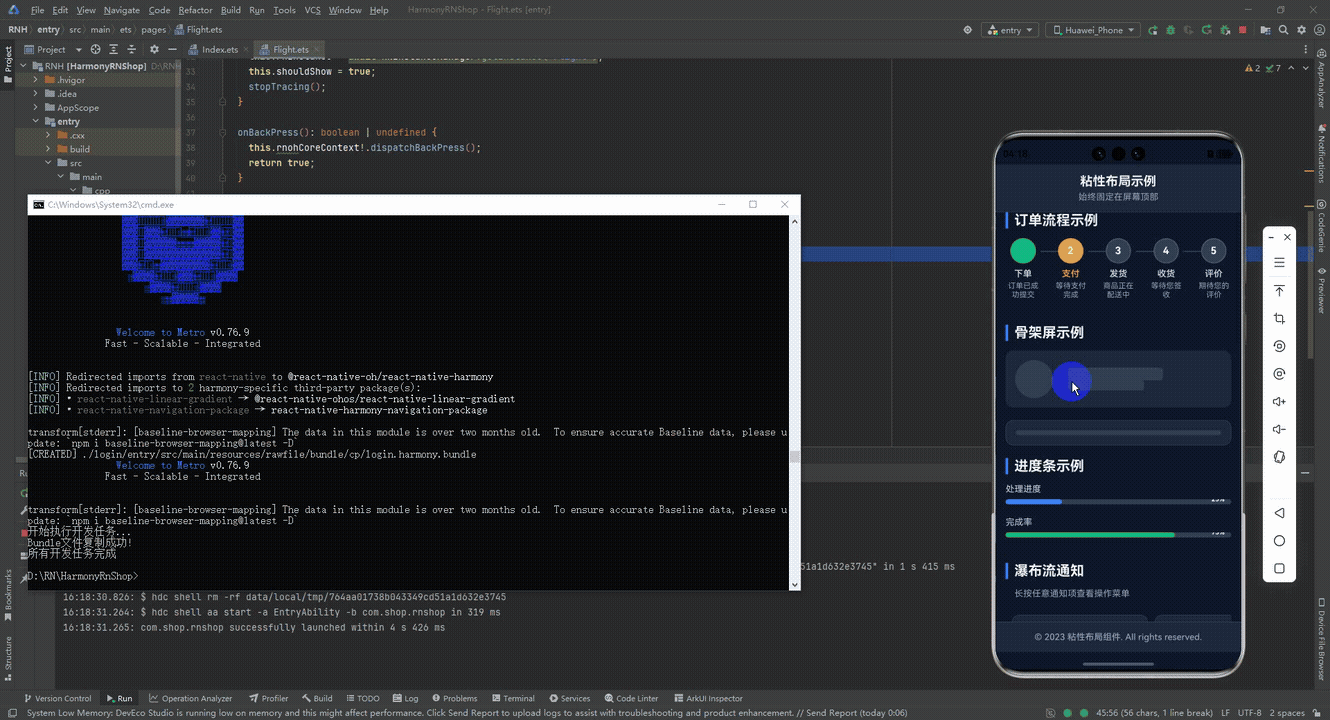Open the search magnifier in top toolbar
The height and width of the screenshot is (720, 1330).
click(x=1283, y=30)
